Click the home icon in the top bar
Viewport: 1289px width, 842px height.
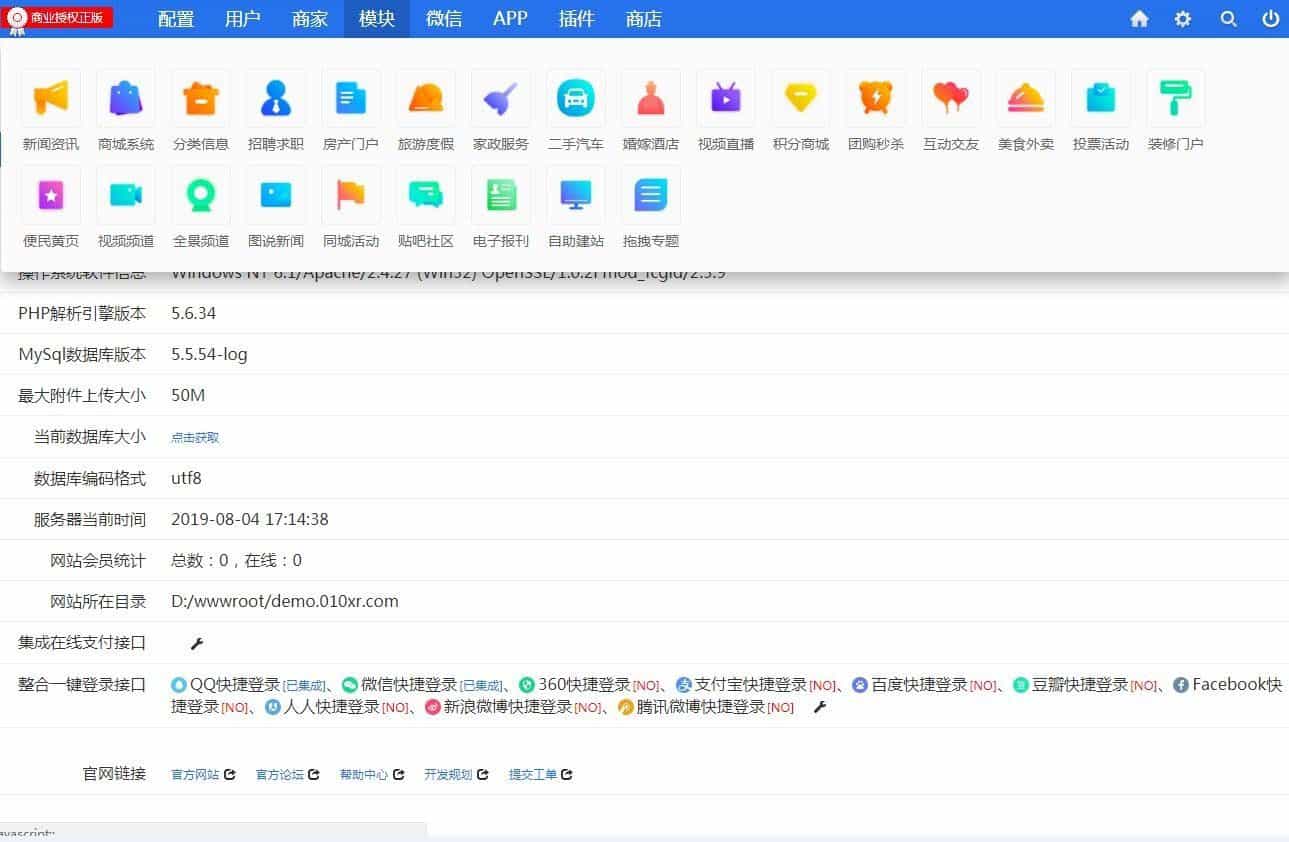(x=1138, y=18)
